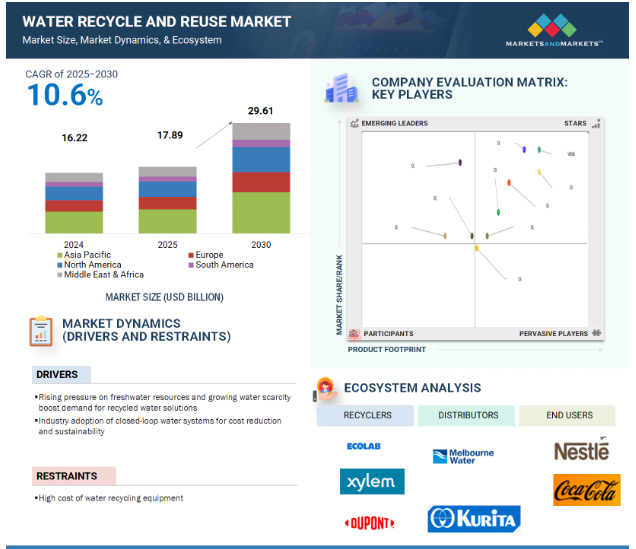Click the 2025 stacked bar
The image size is (636, 549).
point(168,200)
